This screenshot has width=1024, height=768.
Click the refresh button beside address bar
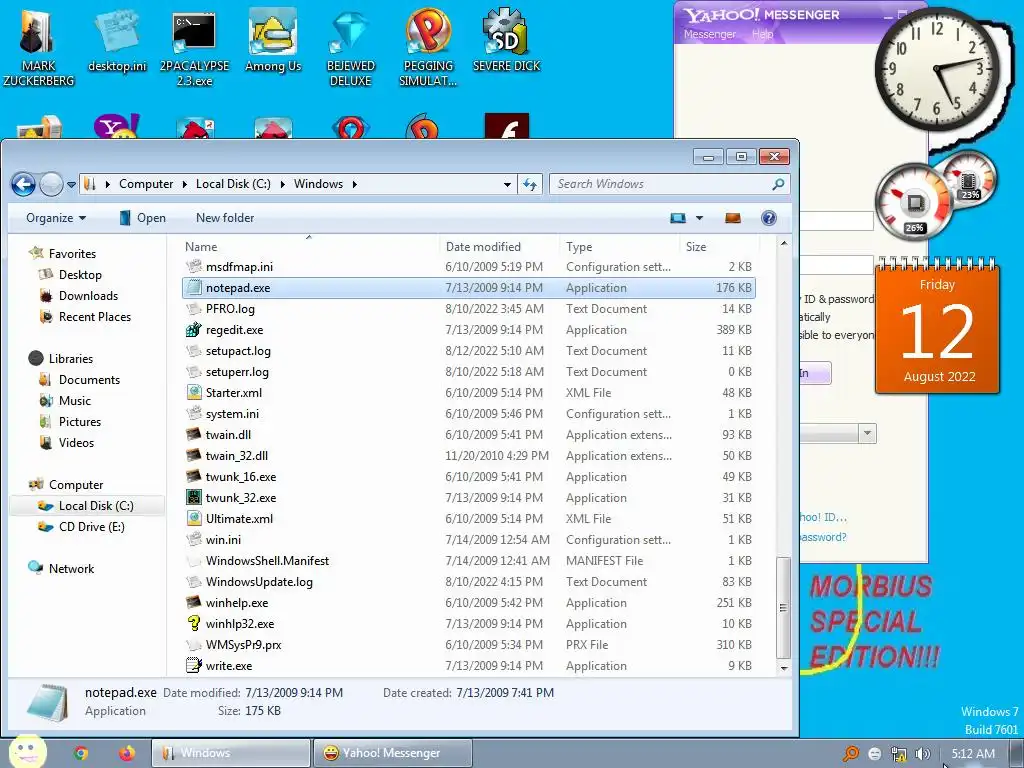(530, 185)
